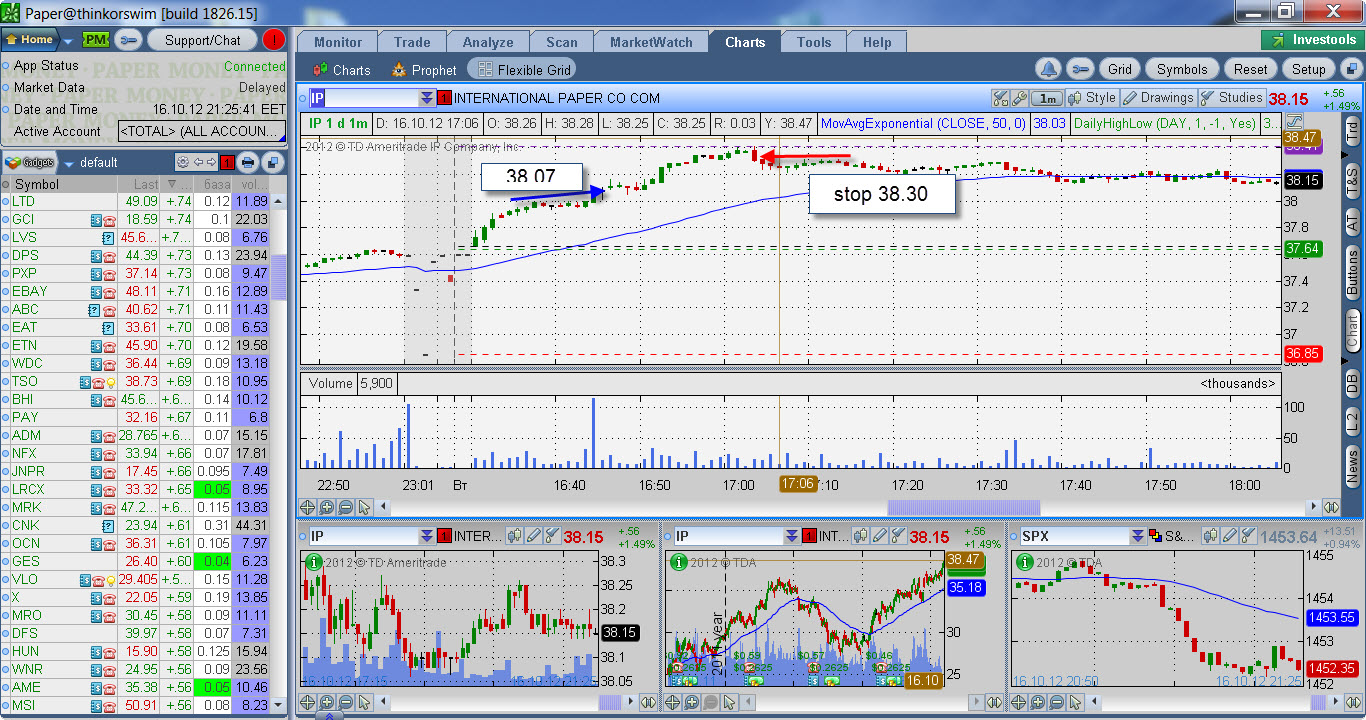Viewport: 1366px width, 720px height.
Task: Open the Analyze tab
Action: coord(488,42)
